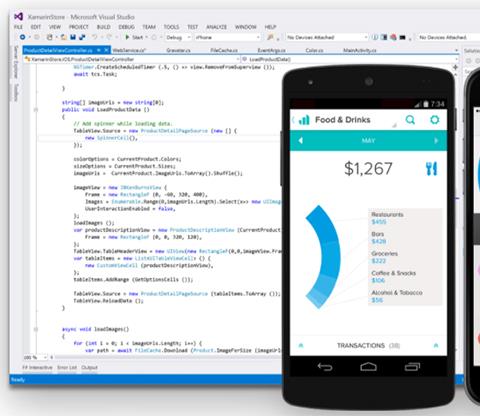
Task: Collapse the LoadProductData method outline
Action: [x=36, y=109]
